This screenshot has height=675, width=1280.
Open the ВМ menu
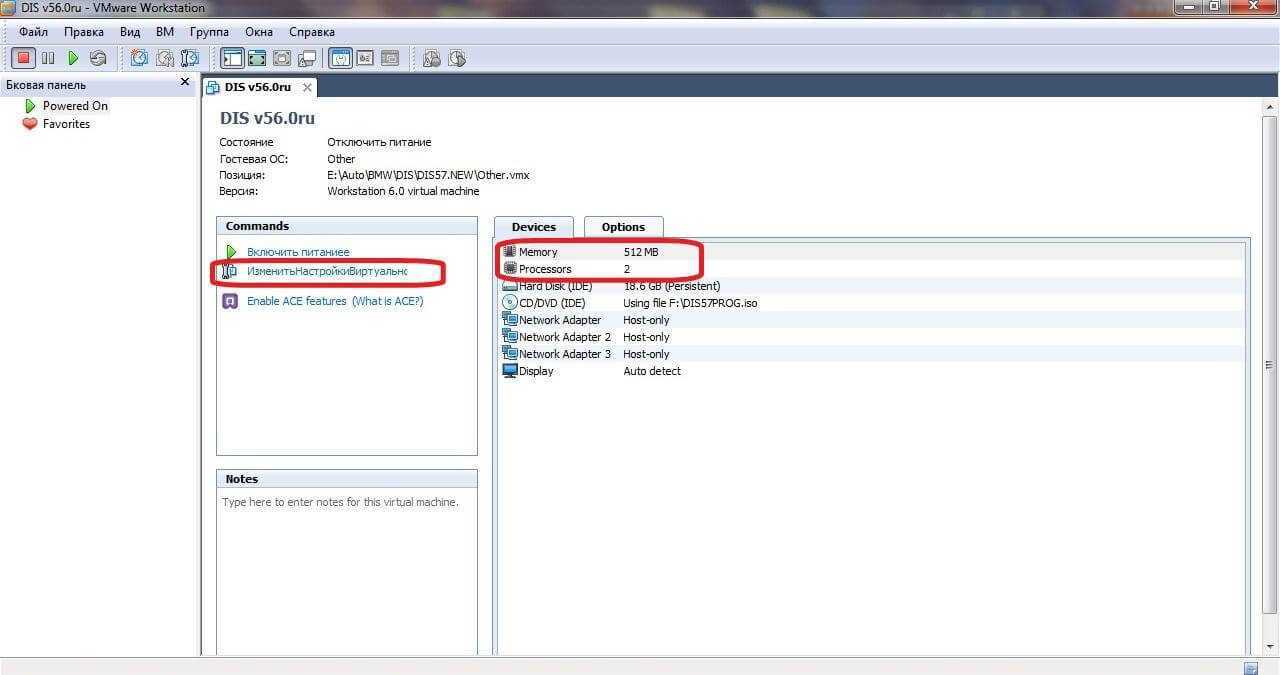(165, 32)
